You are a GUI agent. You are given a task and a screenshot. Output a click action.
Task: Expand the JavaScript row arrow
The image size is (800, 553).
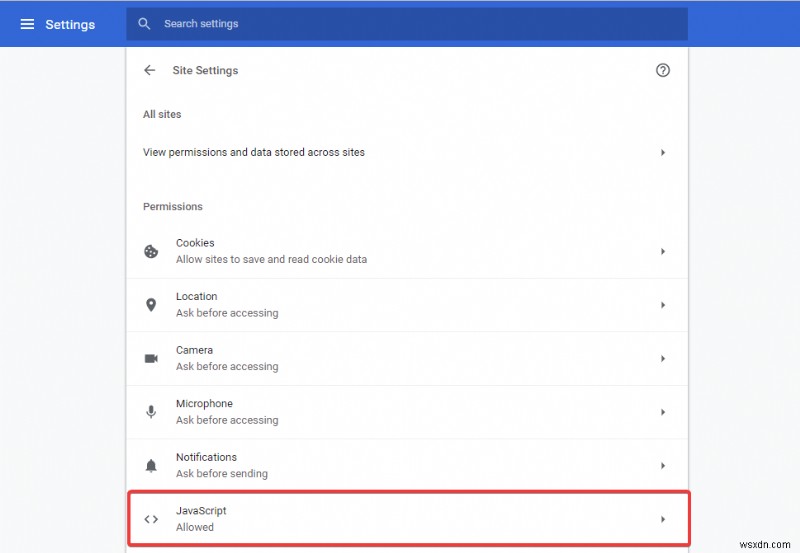[x=663, y=519]
